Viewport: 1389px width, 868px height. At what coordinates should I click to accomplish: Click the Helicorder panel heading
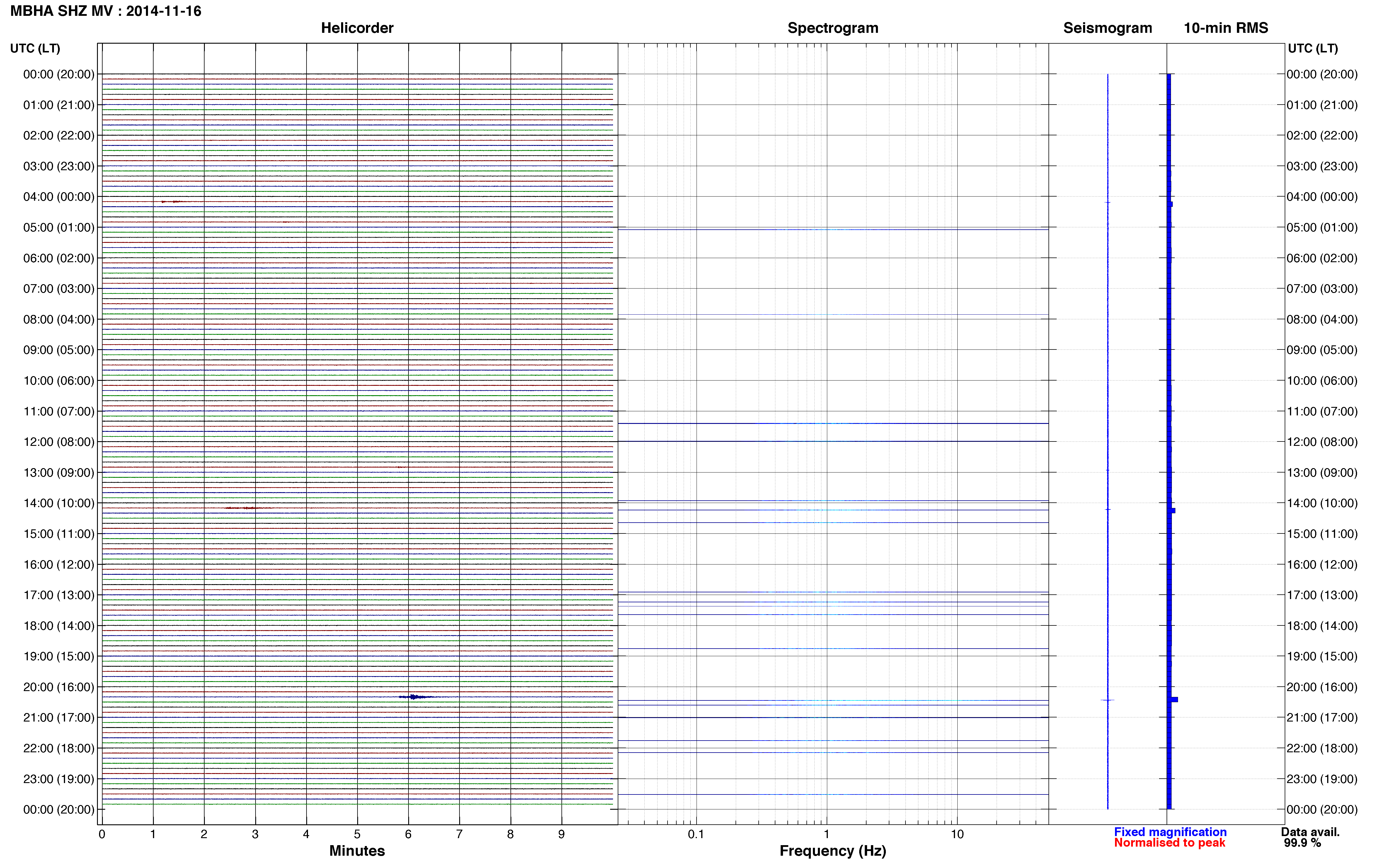click(357, 28)
